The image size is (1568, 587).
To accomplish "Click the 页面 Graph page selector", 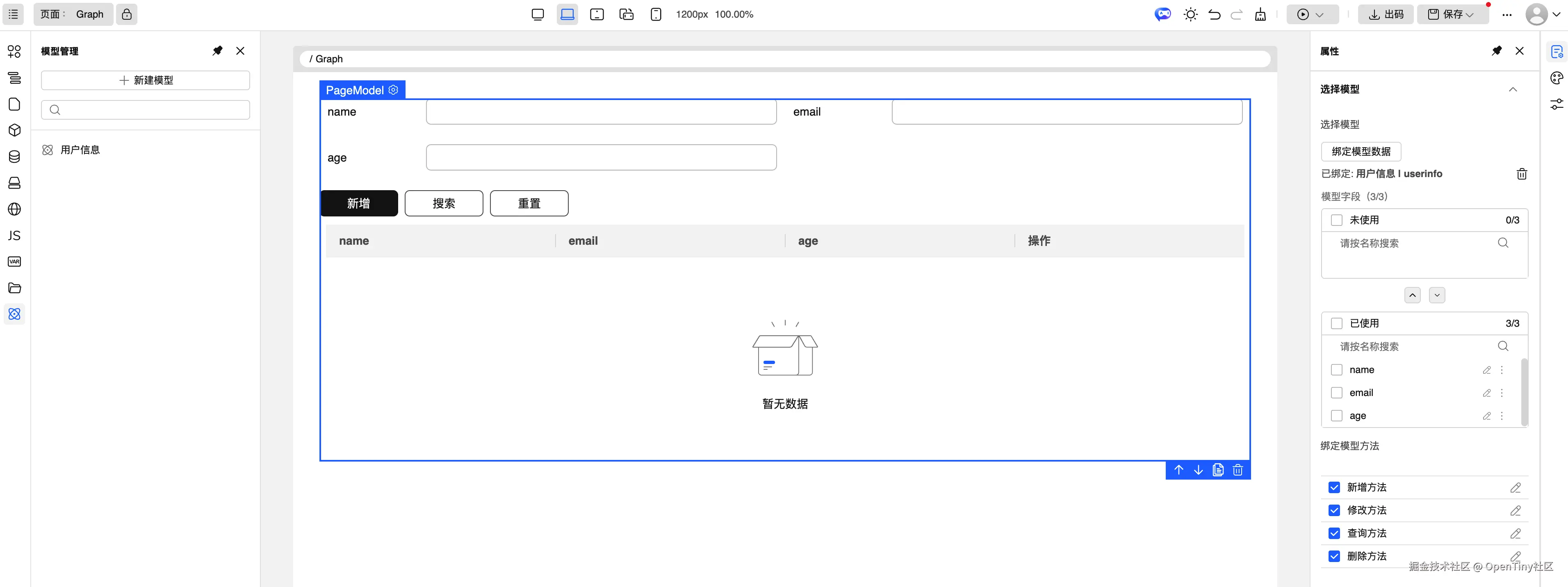I will point(73,14).
